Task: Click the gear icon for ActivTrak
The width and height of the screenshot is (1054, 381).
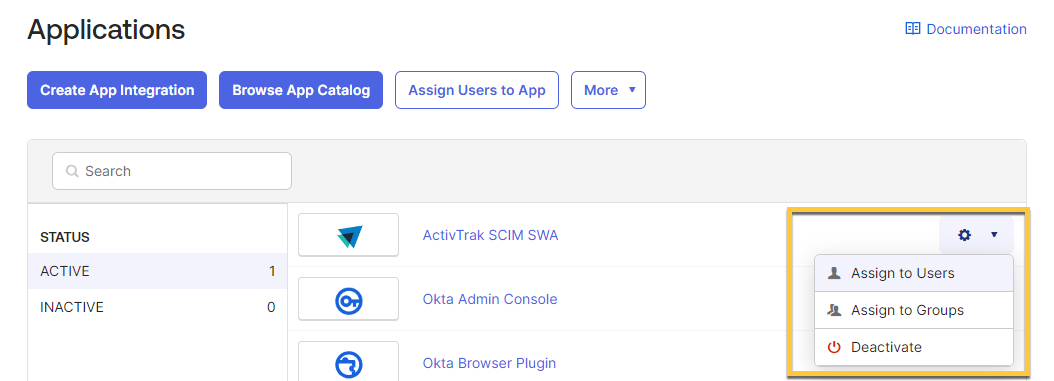Action: coord(965,235)
